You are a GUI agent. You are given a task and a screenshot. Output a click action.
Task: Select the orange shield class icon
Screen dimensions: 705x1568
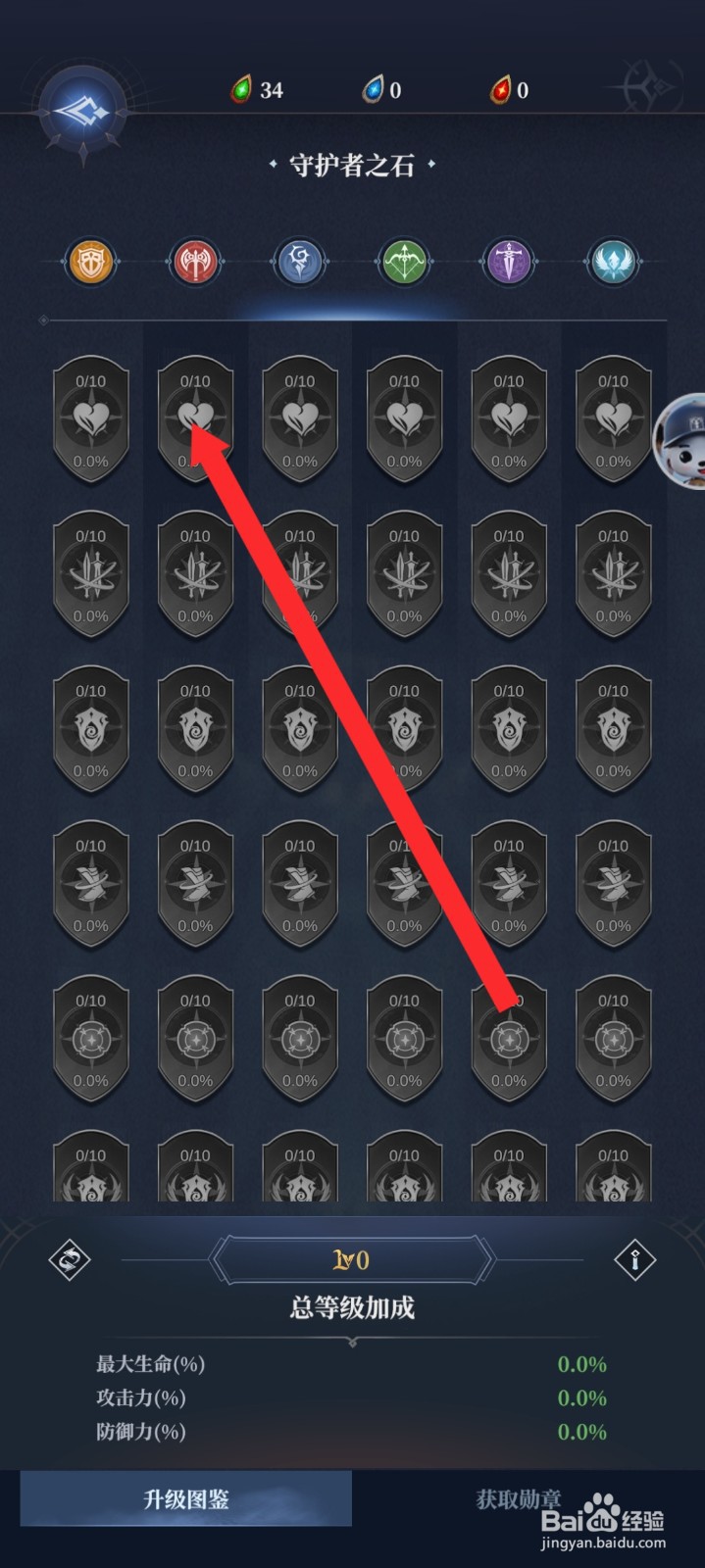[x=91, y=262]
